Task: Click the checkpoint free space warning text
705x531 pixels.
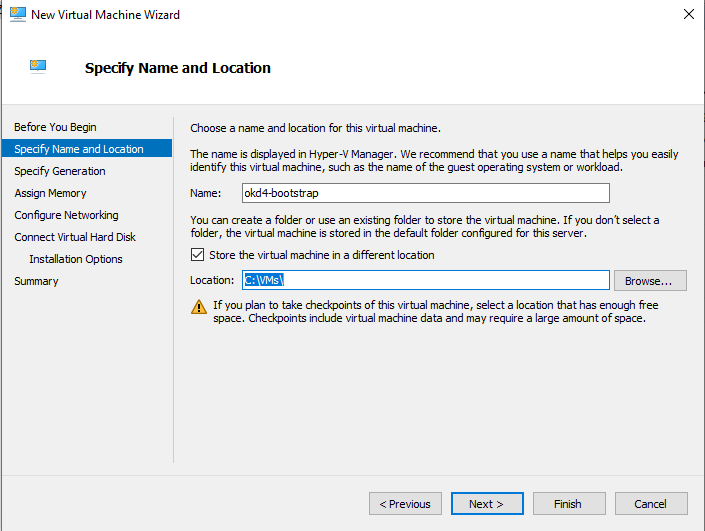Action: click(435, 312)
